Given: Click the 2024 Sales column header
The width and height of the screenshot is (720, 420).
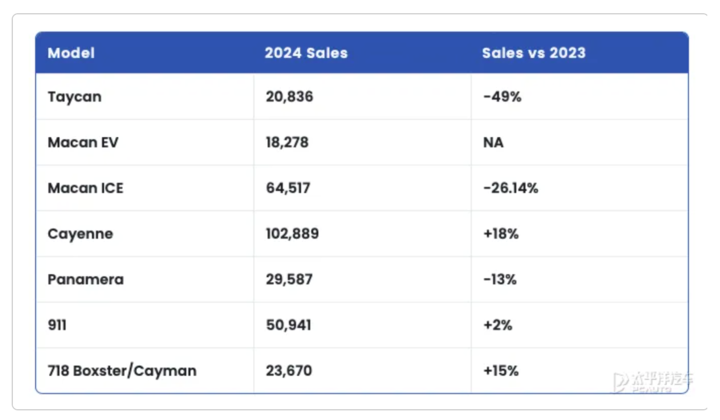Looking at the screenshot, I should pyautogui.click(x=306, y=53).
